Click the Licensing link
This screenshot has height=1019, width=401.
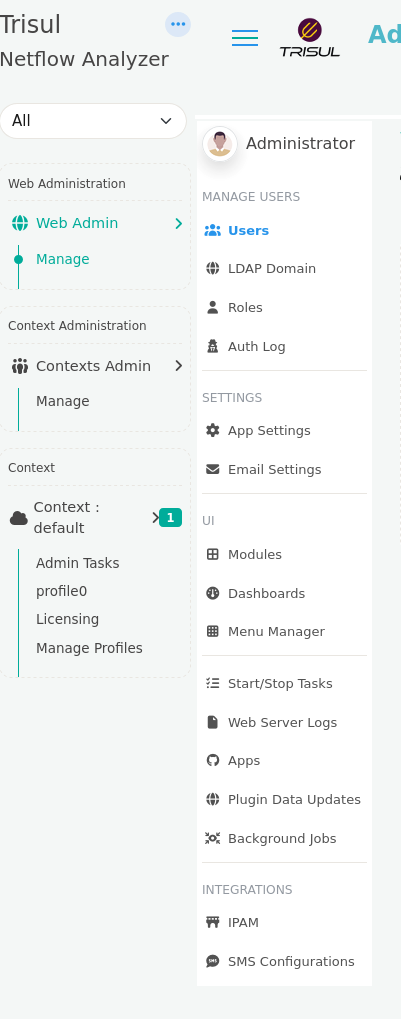tap(68, 619)
